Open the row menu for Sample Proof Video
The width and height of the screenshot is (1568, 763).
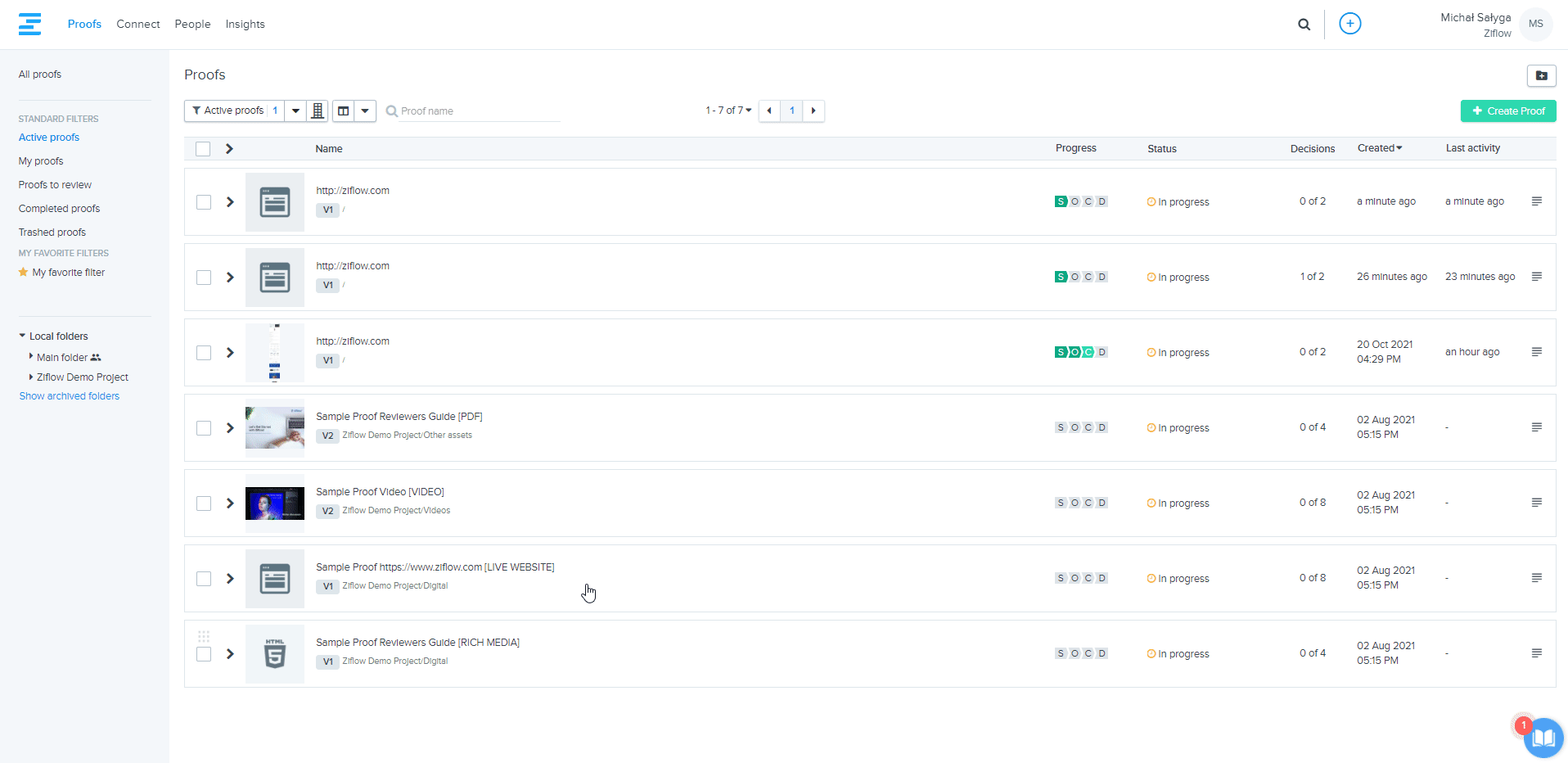pos(1536,503)
